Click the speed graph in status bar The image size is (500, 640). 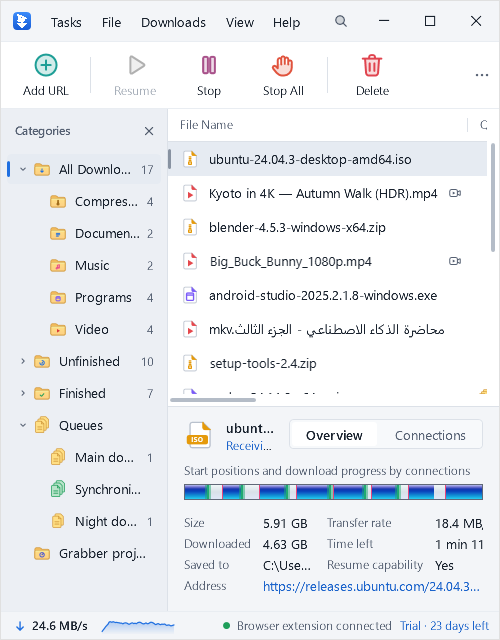pos(138,626)
